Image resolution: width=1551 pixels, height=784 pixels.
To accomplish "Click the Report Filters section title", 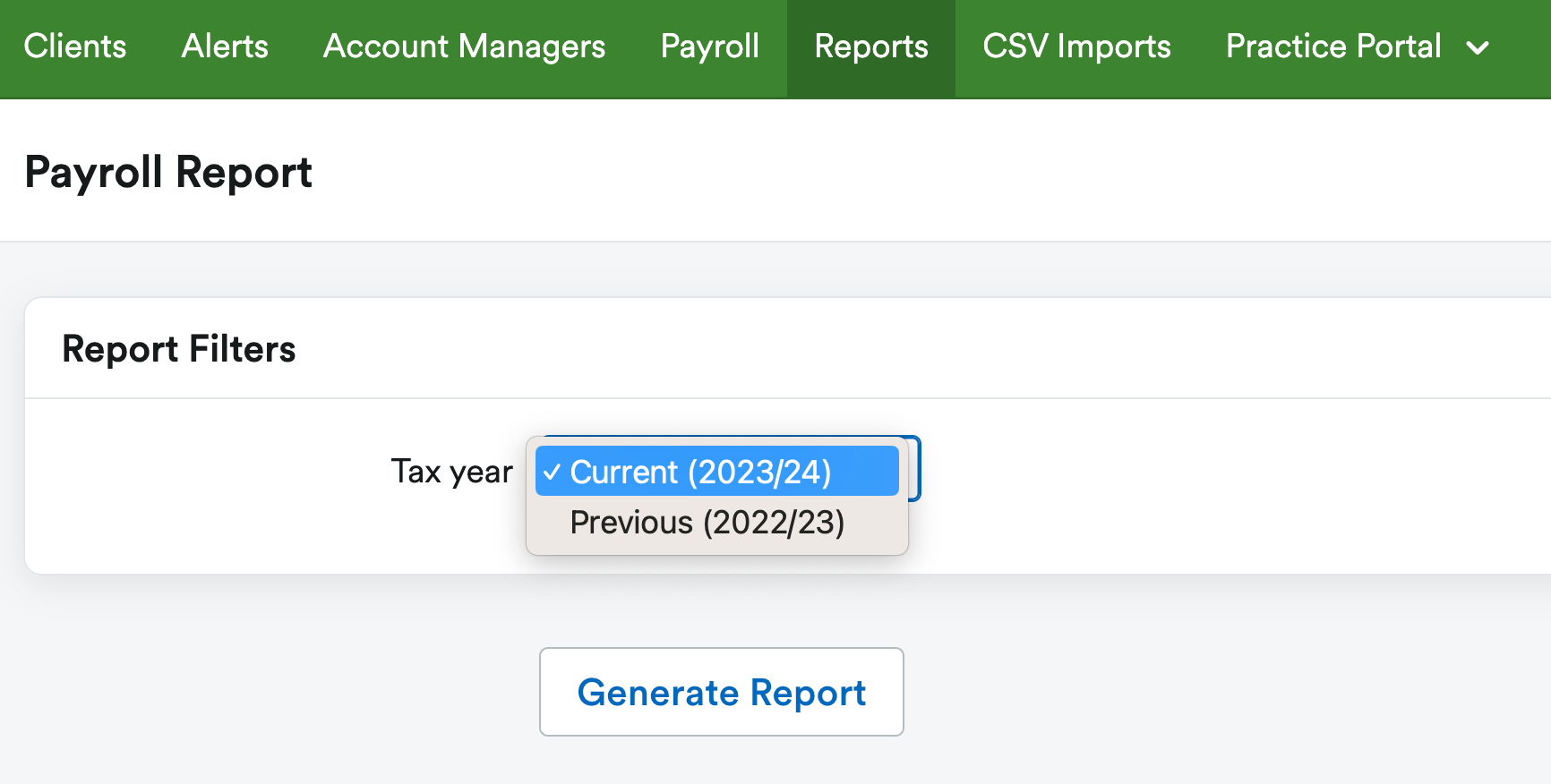I will 179,349.
